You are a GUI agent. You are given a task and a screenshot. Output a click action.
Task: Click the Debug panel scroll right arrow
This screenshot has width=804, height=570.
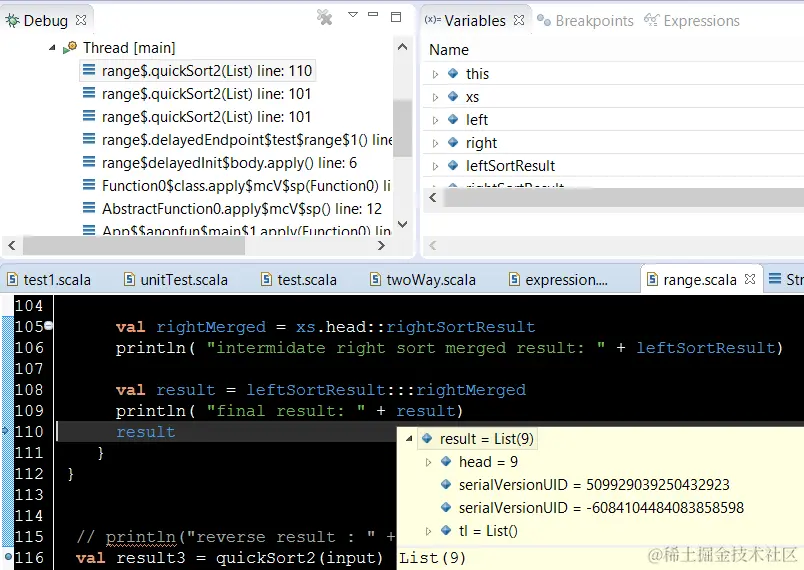pyautogui.click(x=381, y=246)
